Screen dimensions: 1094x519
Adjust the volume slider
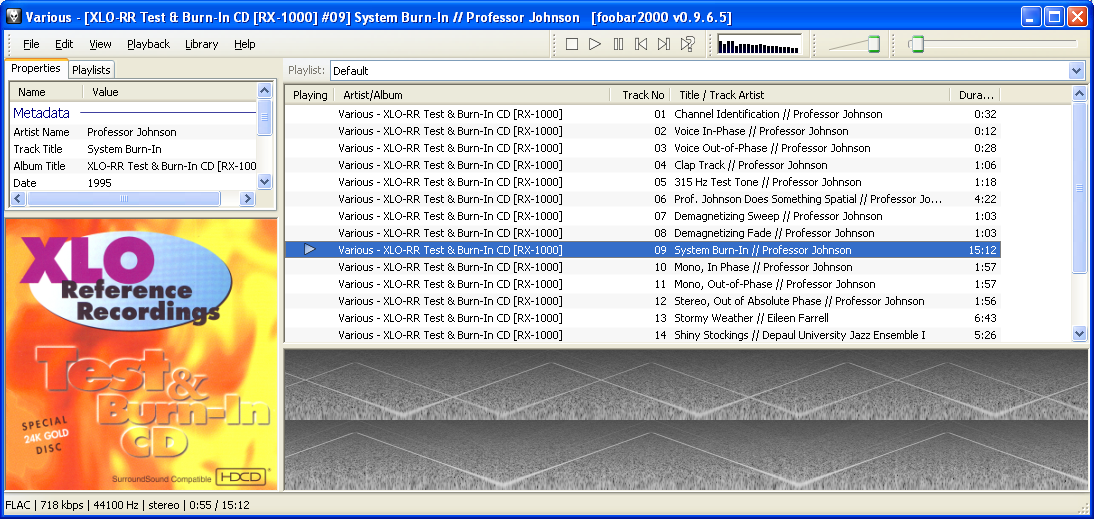pyautogui.click(x=874, y=44)
